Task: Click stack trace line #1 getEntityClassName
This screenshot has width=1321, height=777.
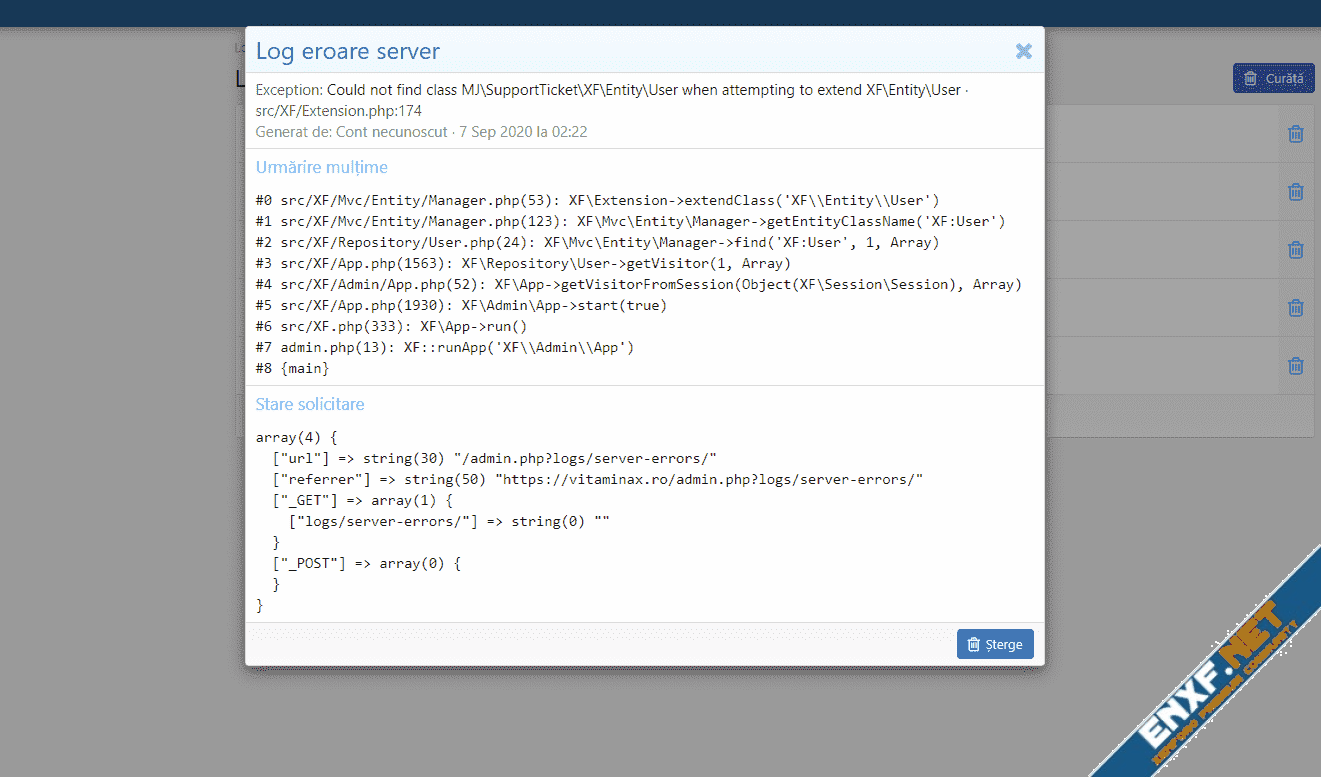Action: [631, 221]
